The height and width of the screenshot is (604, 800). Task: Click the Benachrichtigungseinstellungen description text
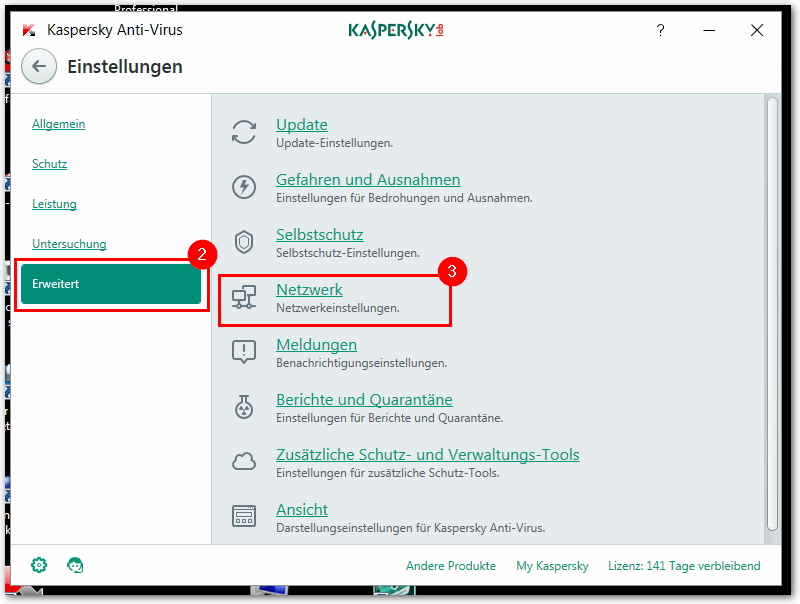click(x=362, y=363)
